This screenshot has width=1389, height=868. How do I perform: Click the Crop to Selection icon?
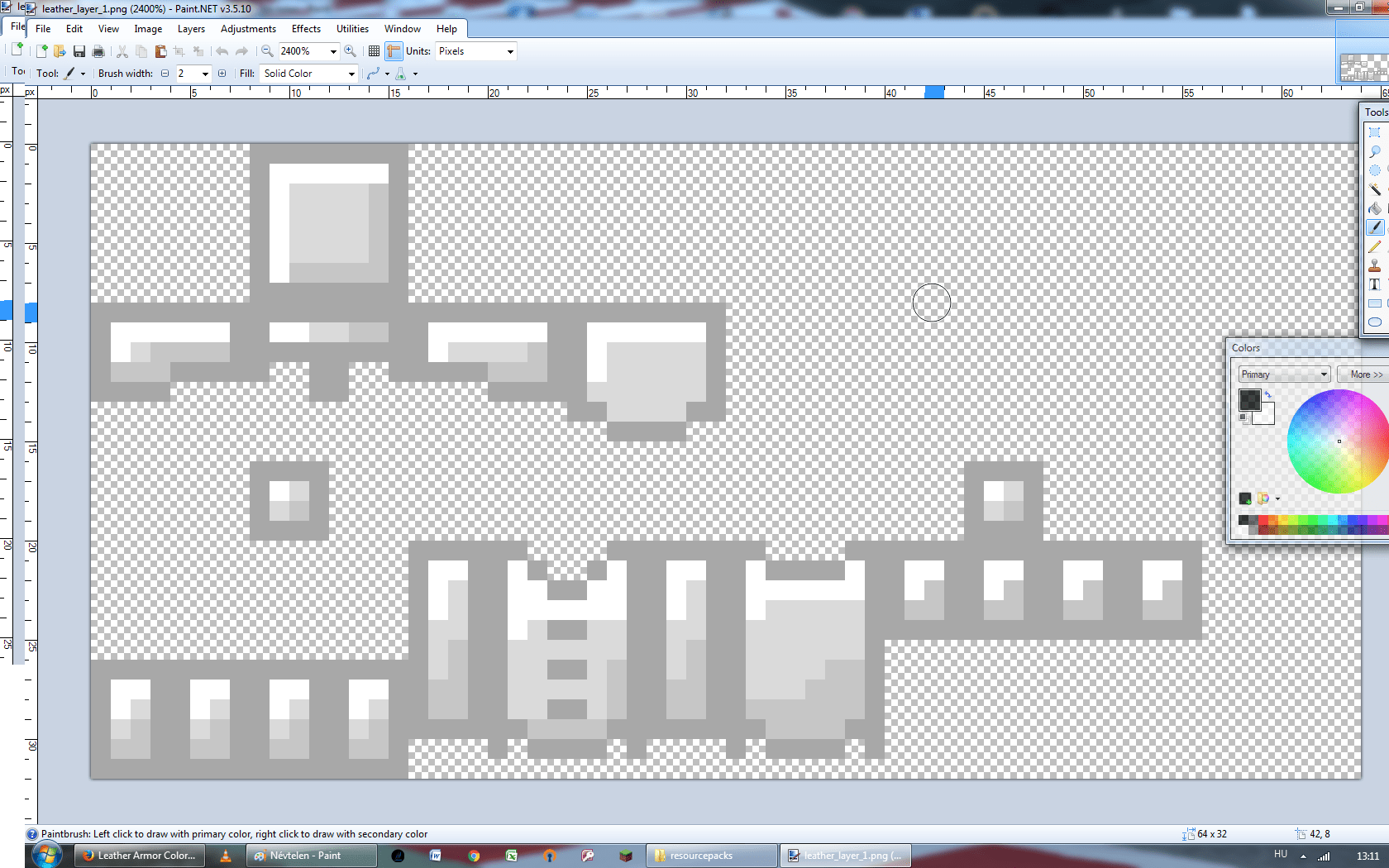pyautogui.click(x=179, y=51)
